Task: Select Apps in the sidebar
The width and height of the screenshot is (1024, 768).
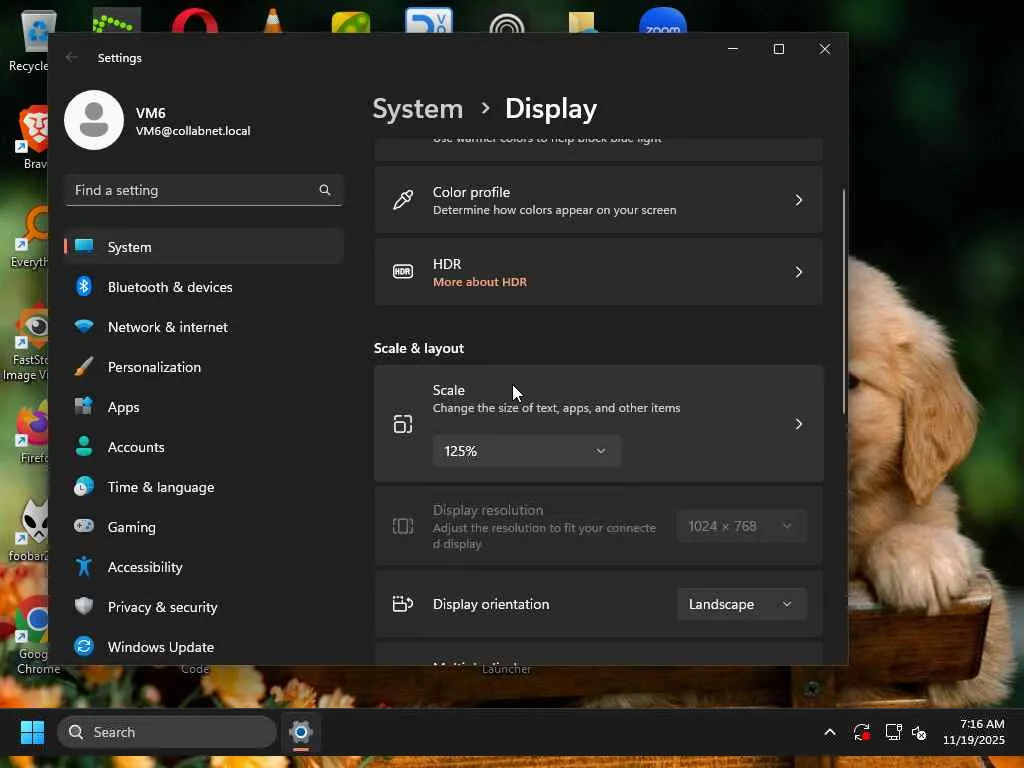Action: pyautogui.click(x=204, y=406)
